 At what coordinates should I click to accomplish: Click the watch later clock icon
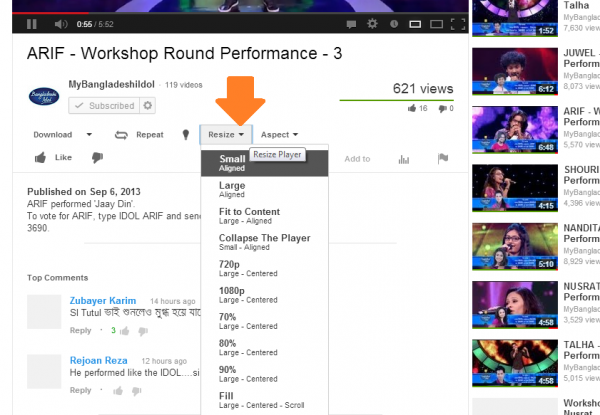pos(394,24)
